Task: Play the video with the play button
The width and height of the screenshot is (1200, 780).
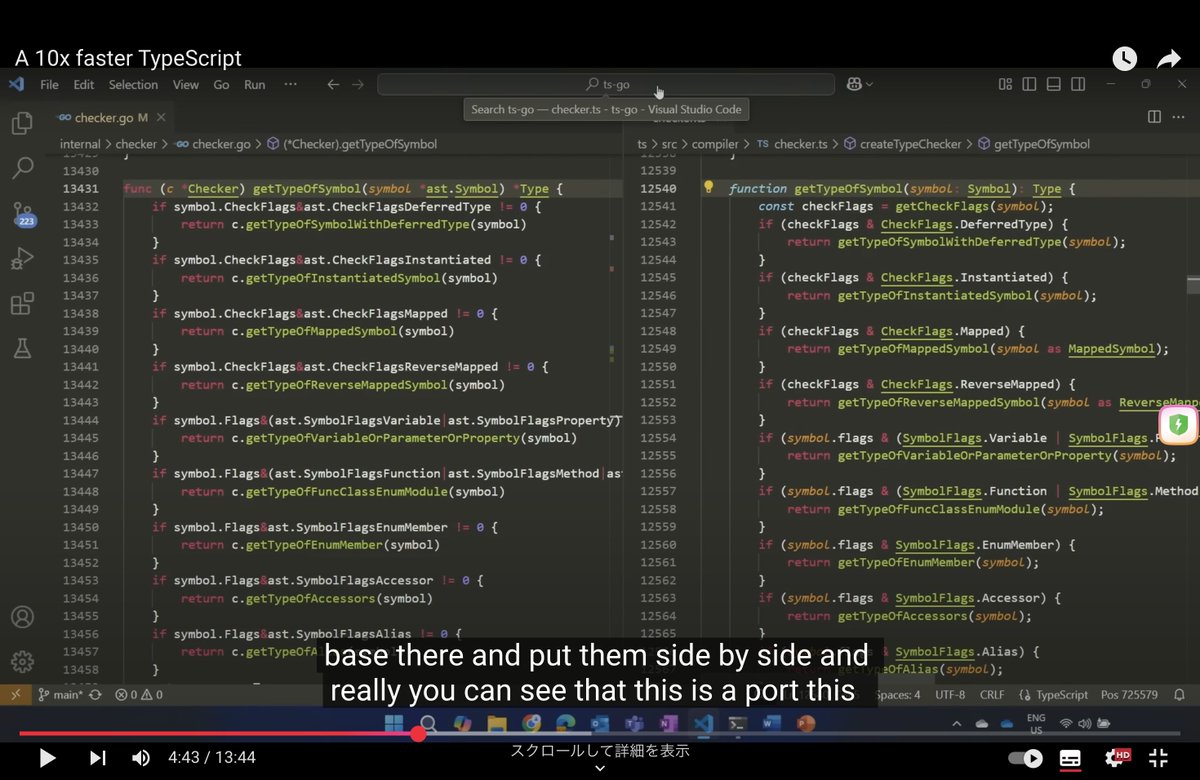Action: 47,758
